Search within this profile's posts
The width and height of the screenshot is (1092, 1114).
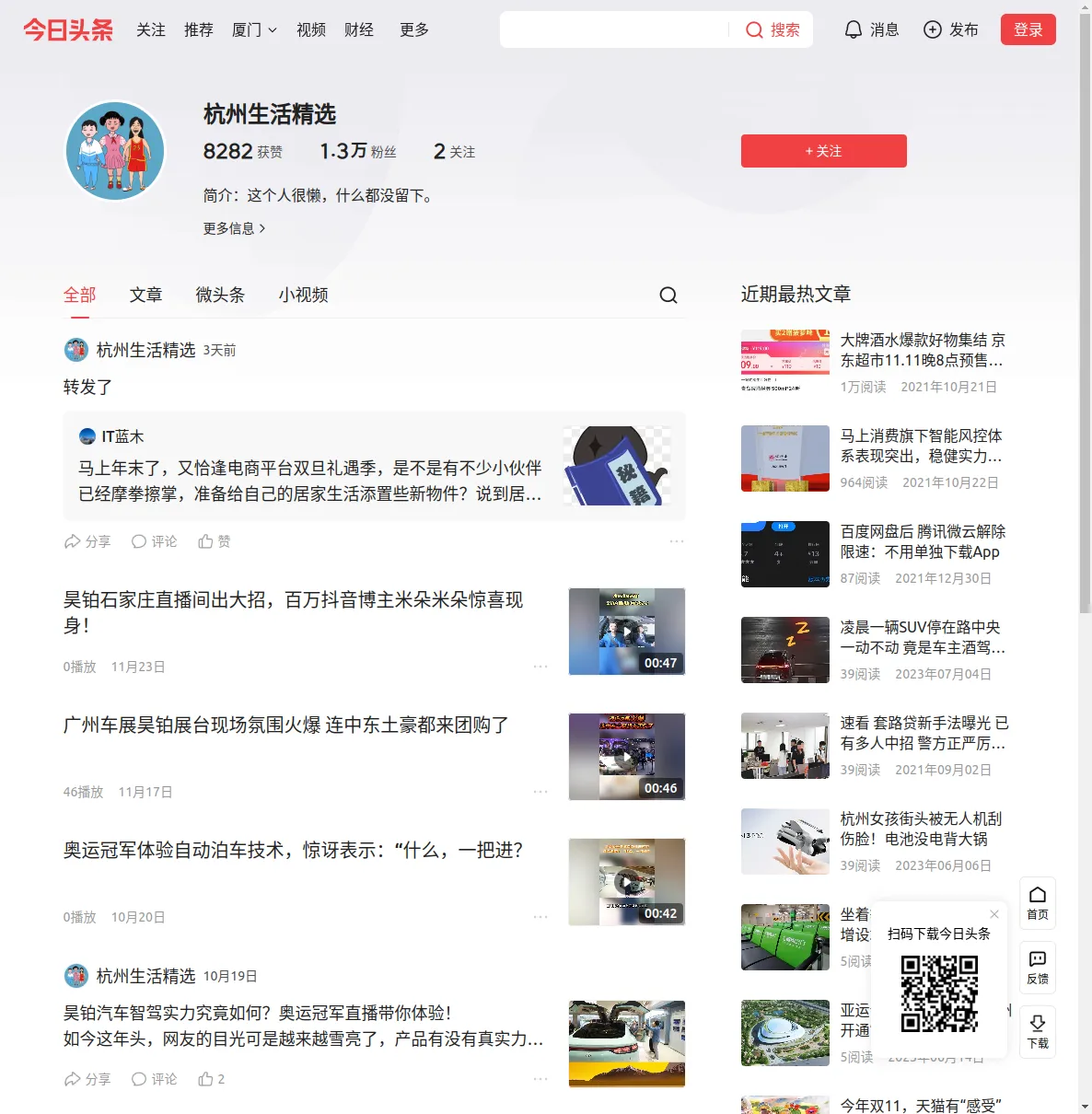pos(668,295)
